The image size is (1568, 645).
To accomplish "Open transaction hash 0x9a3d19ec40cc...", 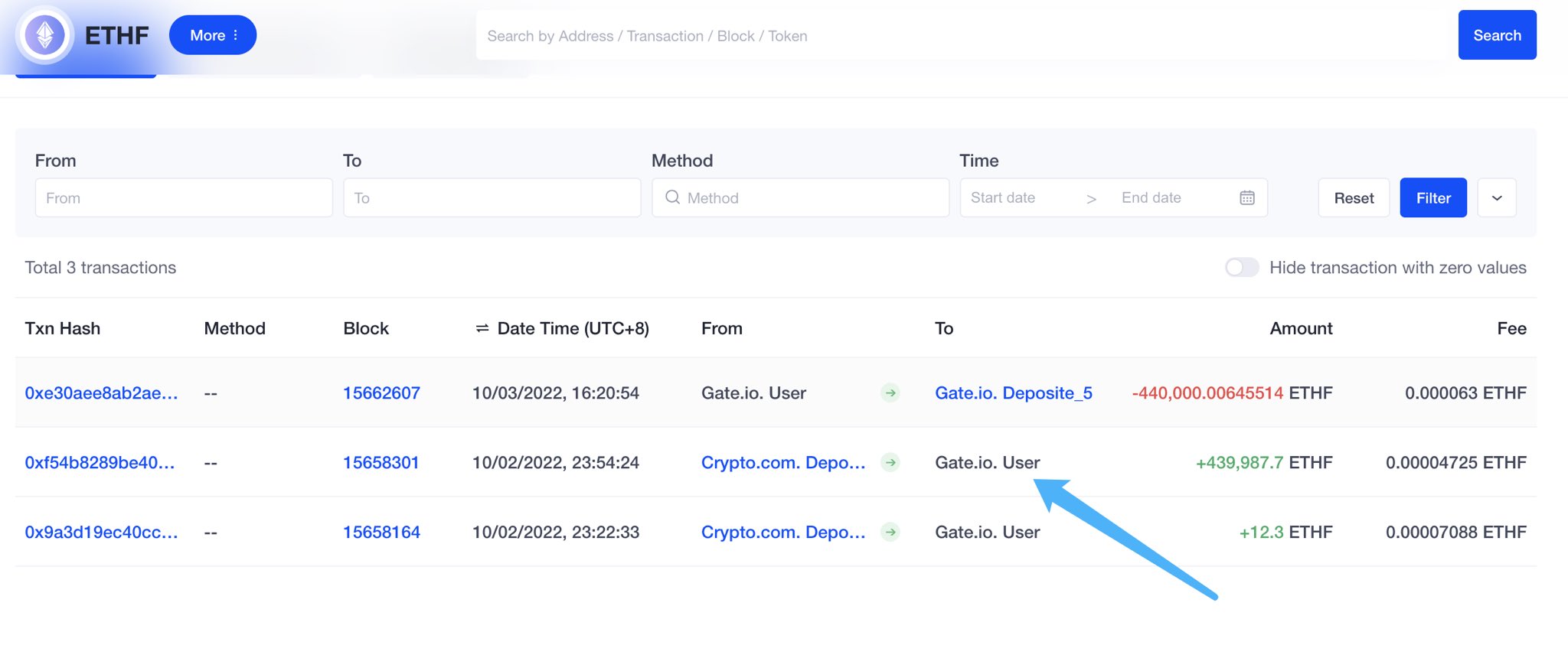I will tap(101, 533).
